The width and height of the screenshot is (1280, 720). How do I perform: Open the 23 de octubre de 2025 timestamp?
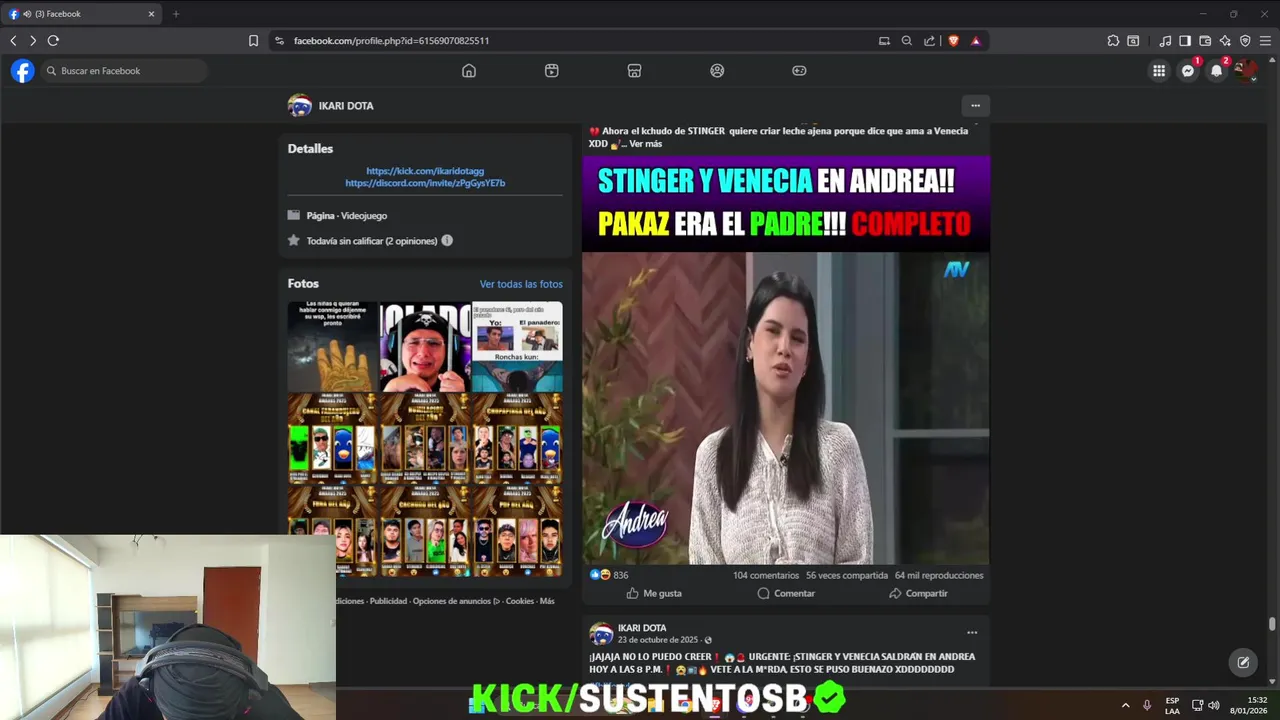pyautogui.click(x=657, y=640)
